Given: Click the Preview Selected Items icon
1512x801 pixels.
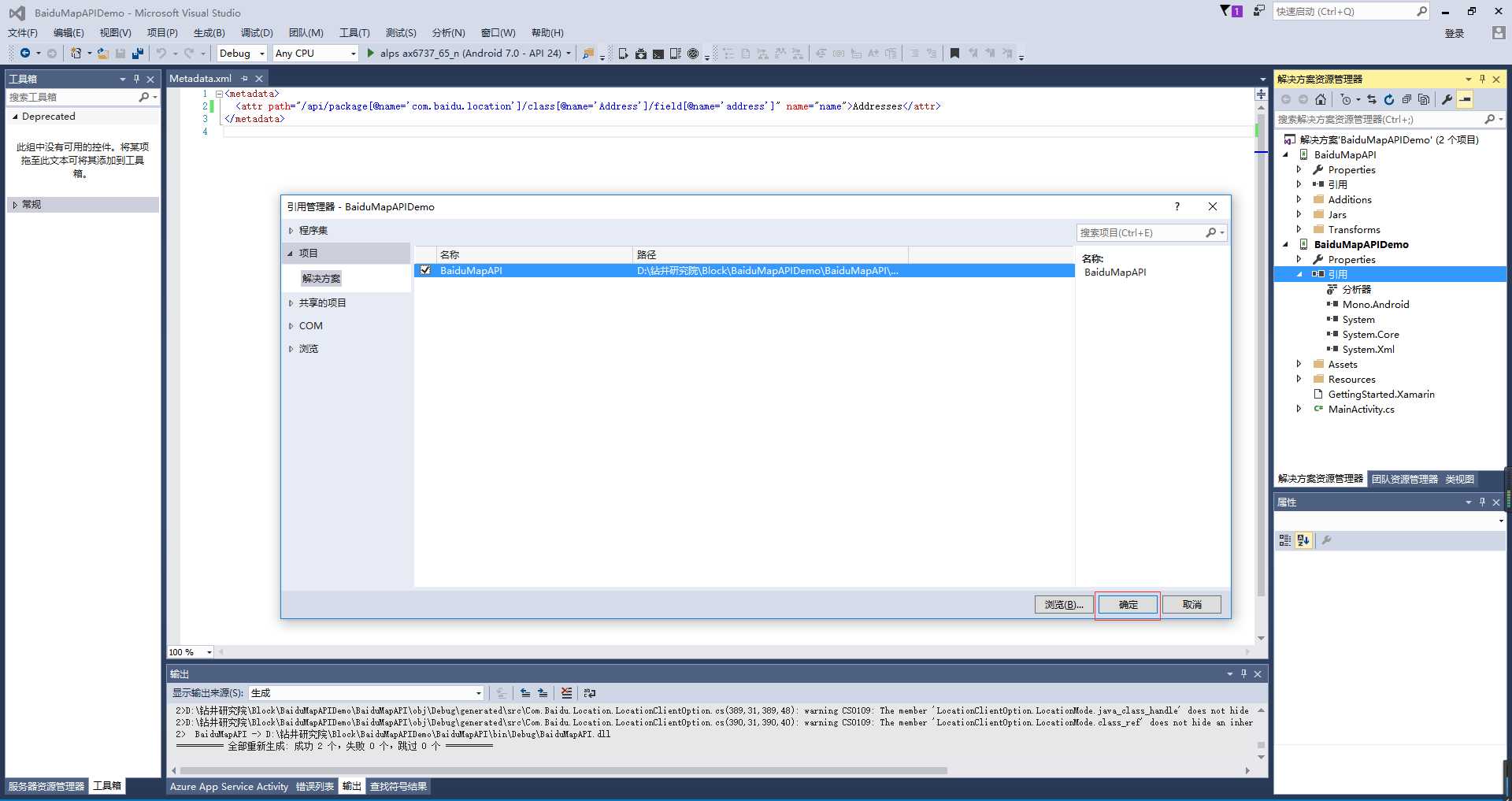Looking at the screenshot, I should pos(1465,99).
